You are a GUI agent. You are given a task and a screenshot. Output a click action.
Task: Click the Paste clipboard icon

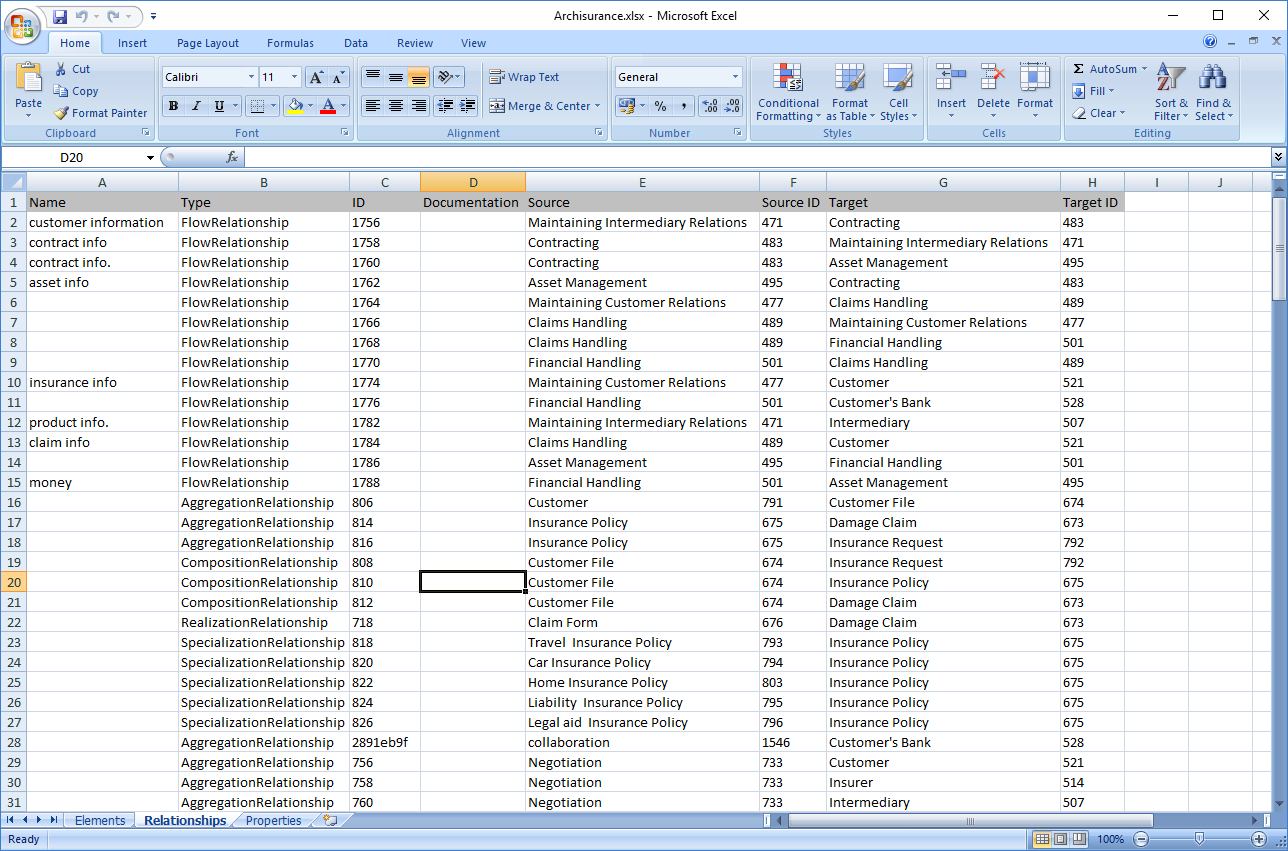[29, 76]
